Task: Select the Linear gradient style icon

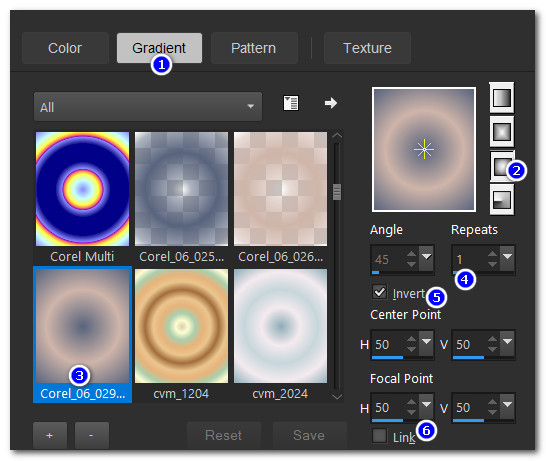Action: point(502,98)
